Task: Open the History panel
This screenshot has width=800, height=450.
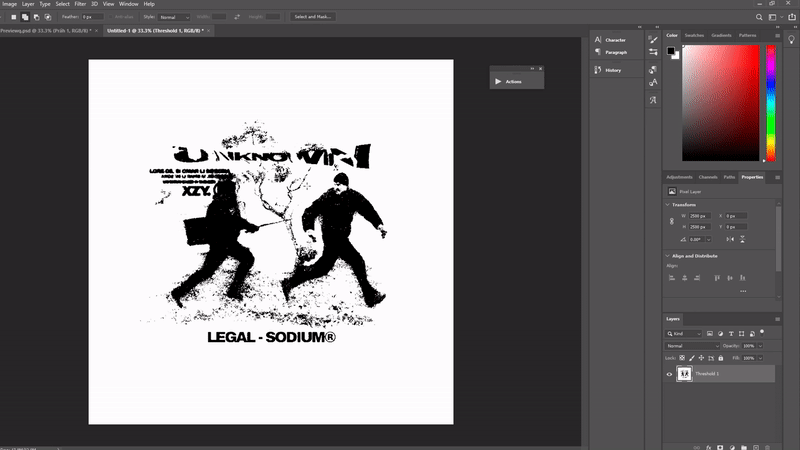Action: pos(598,70)
